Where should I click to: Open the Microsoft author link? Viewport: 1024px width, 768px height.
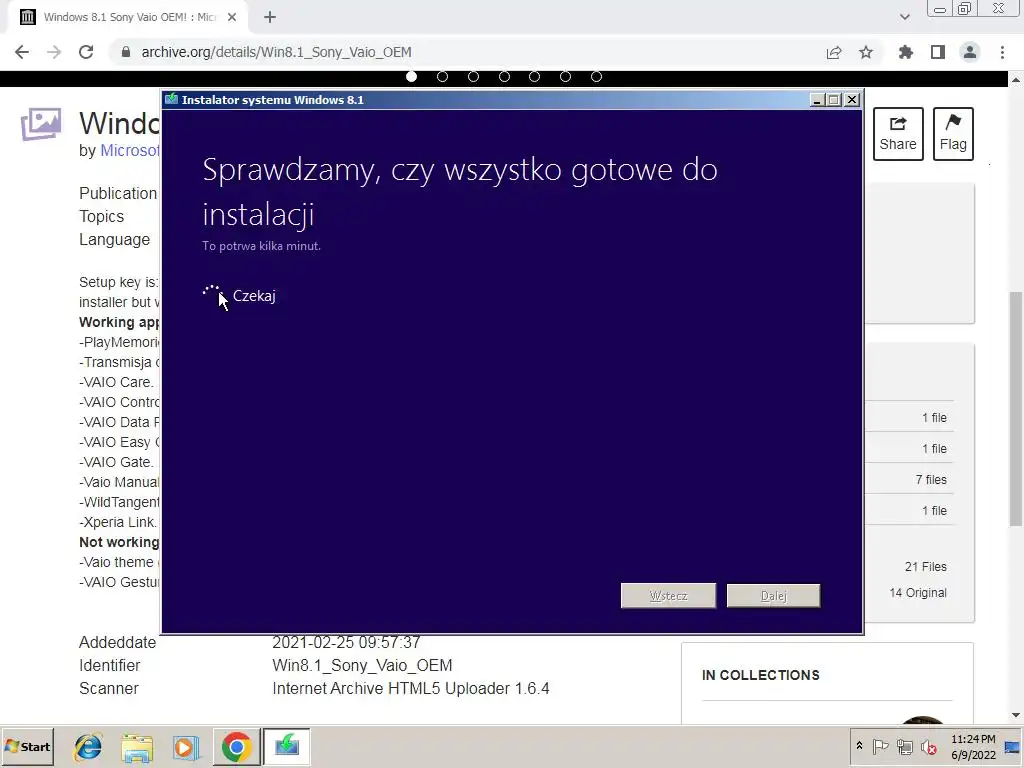click(x=129, y=150)
